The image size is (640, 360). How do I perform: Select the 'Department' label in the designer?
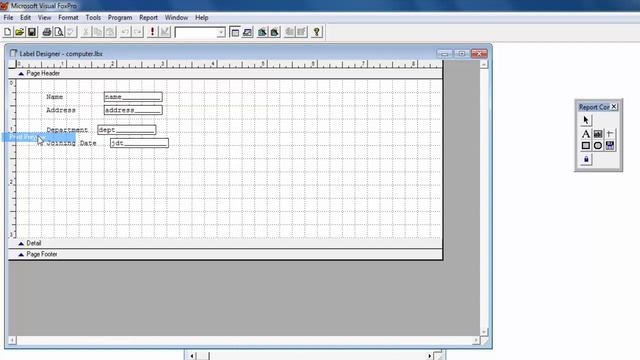point(67,130)
